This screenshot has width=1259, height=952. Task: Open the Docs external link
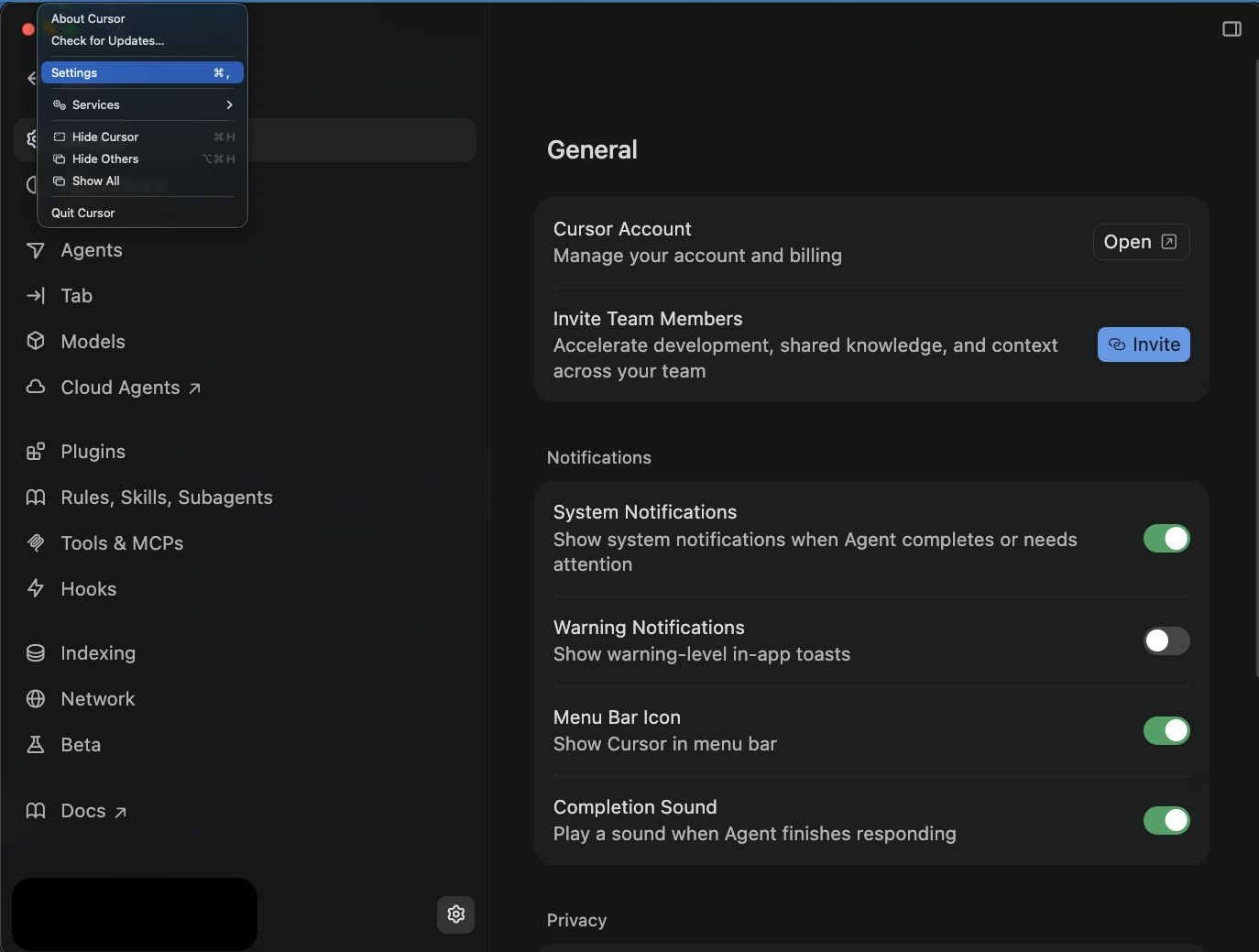pyautogui.click(x=245, y=811)
